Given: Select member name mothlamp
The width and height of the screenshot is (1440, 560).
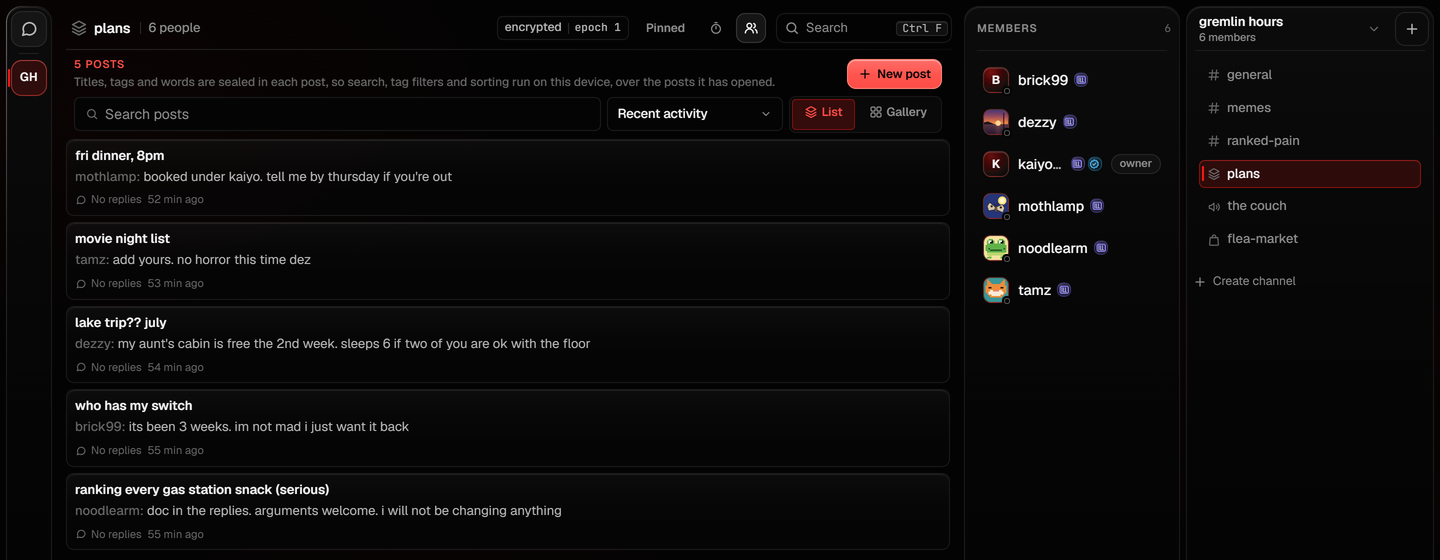Looking at the screenshot, I should (x=1051, y=206).
